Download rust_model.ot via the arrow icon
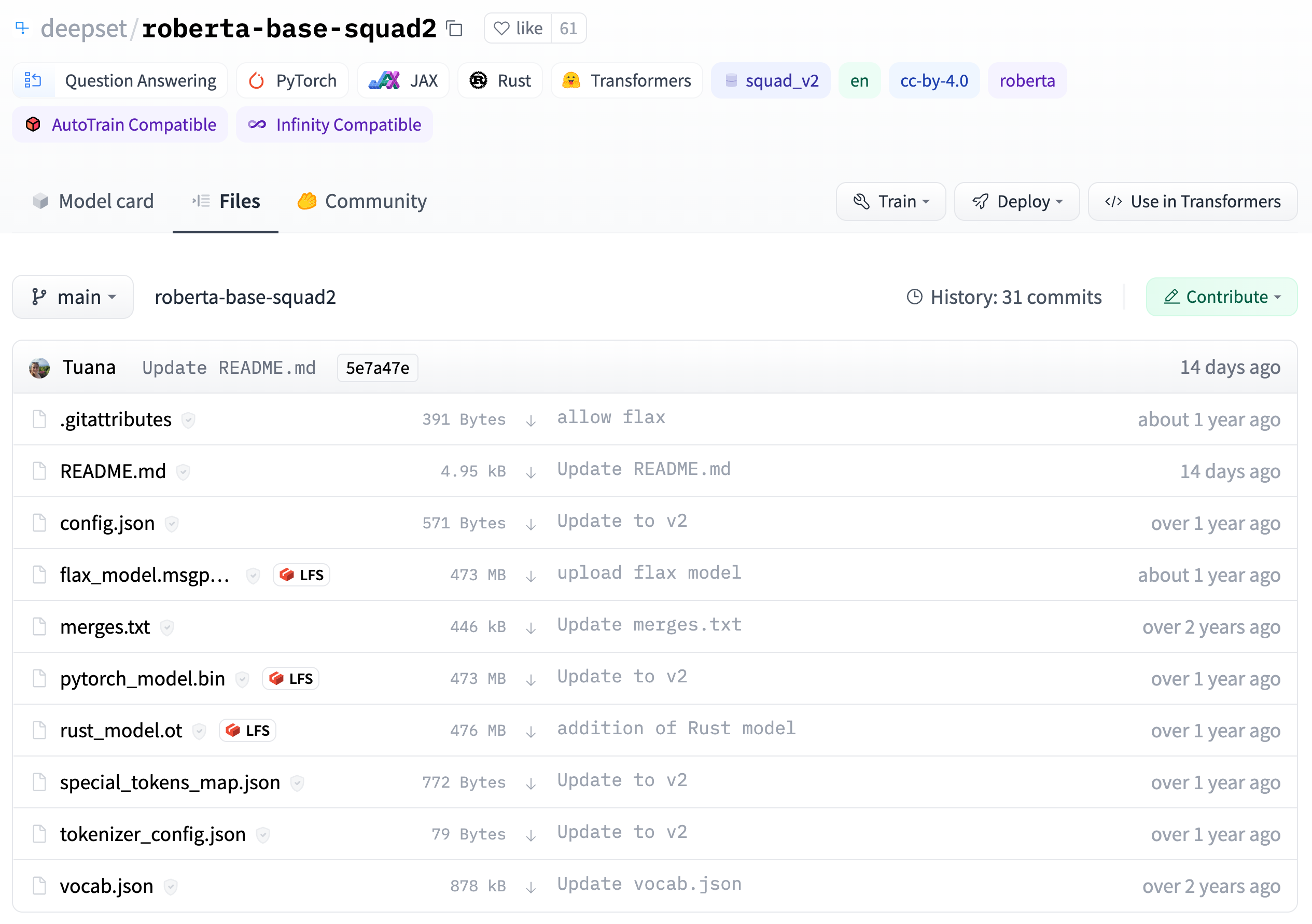 [531, 732]
